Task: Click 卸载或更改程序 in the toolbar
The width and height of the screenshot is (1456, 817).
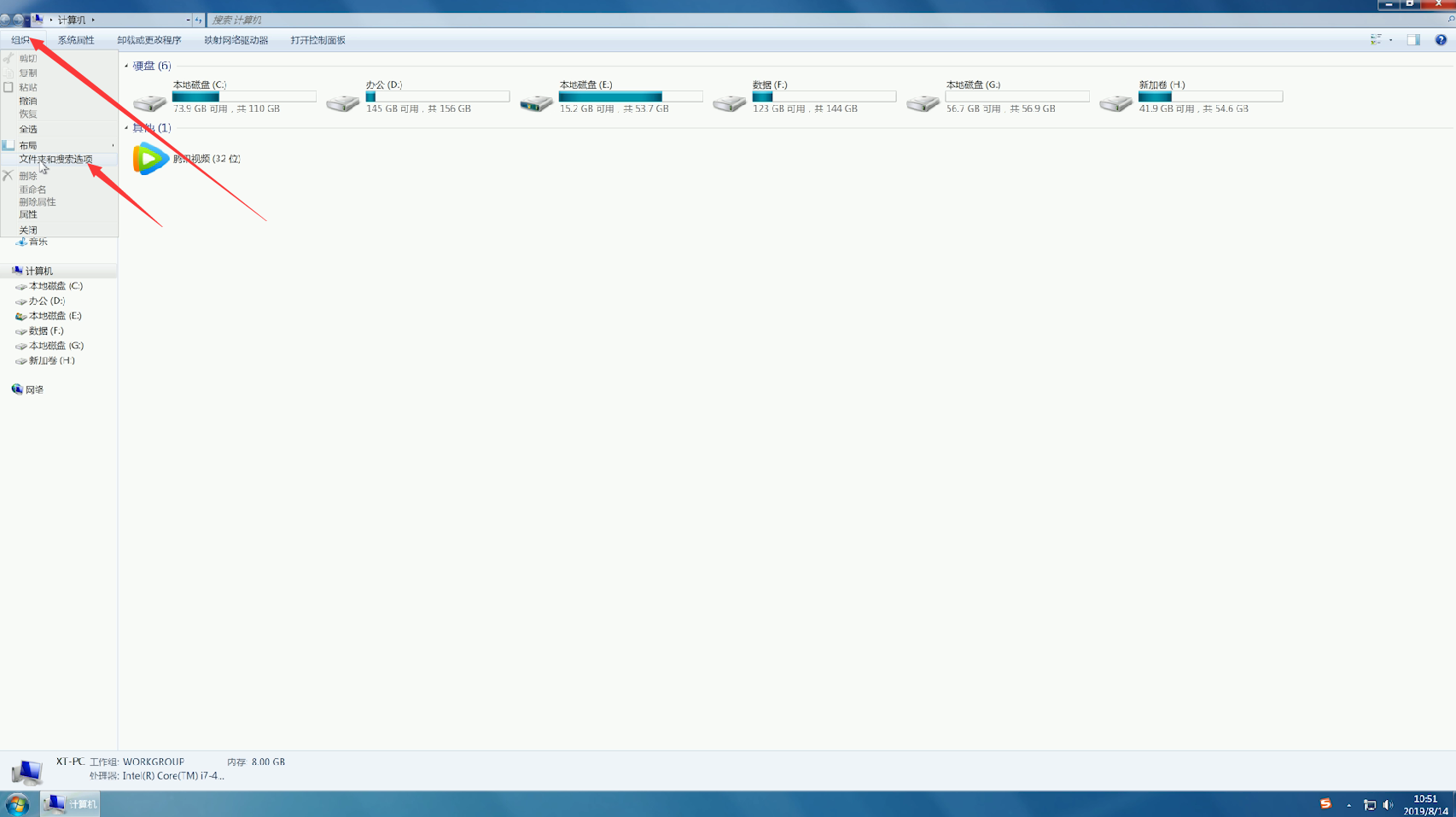Action: point(149,40)
